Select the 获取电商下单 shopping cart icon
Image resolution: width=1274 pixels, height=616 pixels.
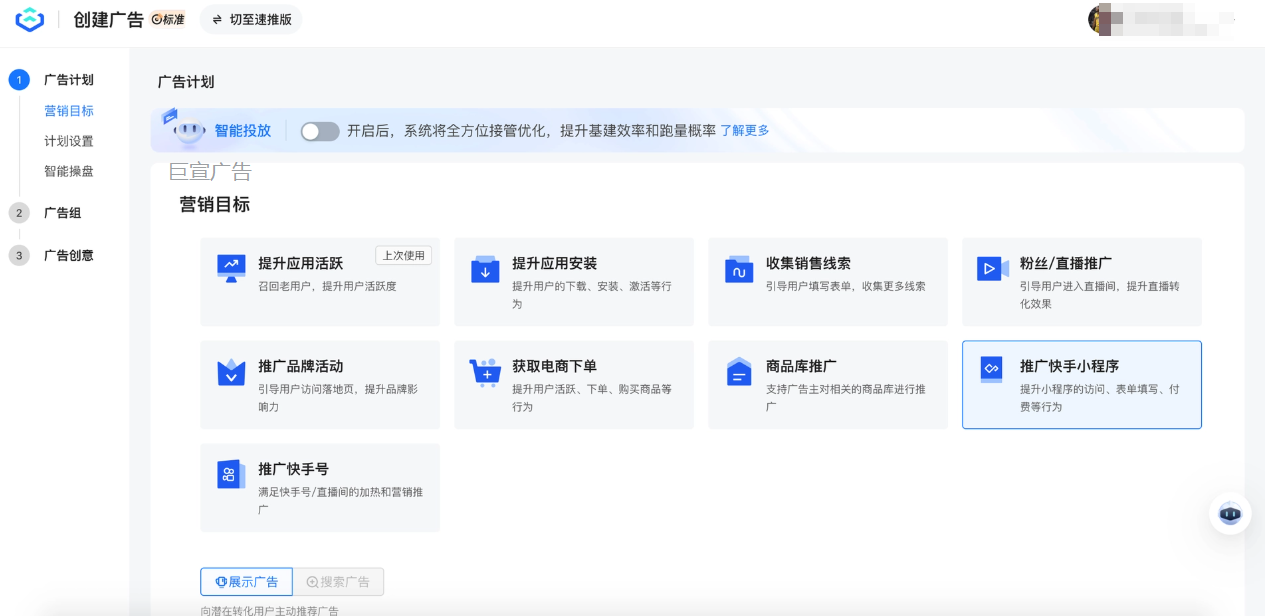coord(484,371)
